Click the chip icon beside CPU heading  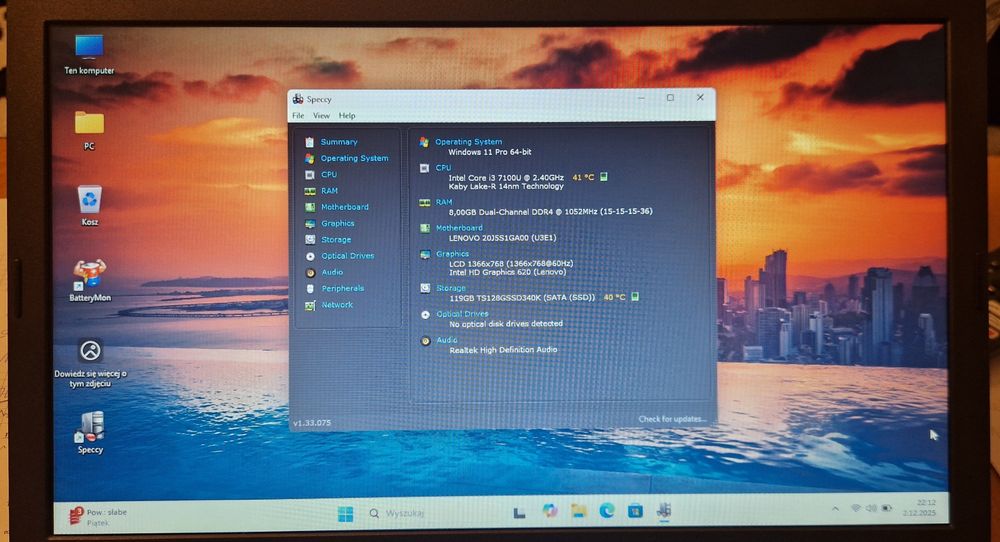point(424,168)
